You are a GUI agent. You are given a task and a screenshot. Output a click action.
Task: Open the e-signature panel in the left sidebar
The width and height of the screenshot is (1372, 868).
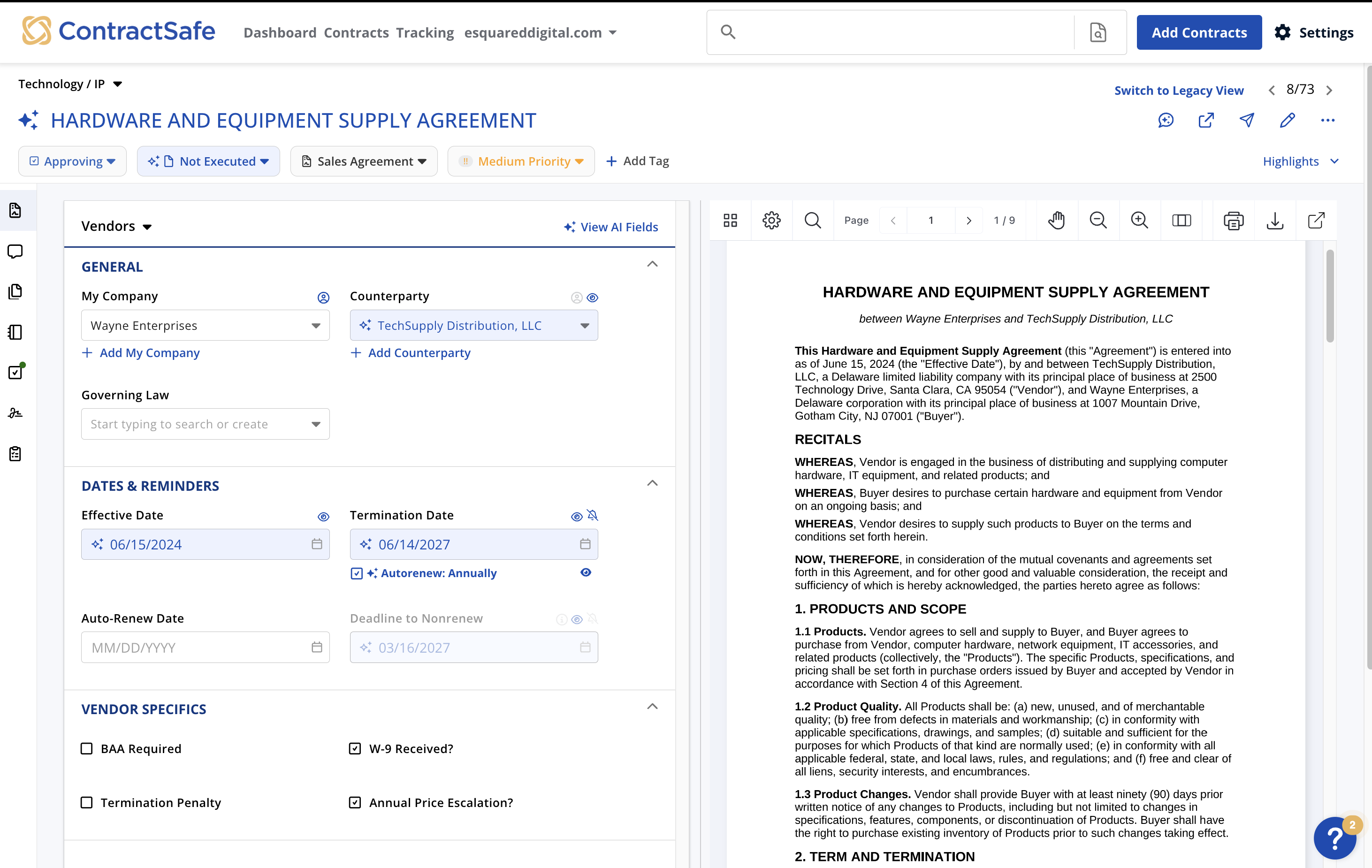point(15,413)
